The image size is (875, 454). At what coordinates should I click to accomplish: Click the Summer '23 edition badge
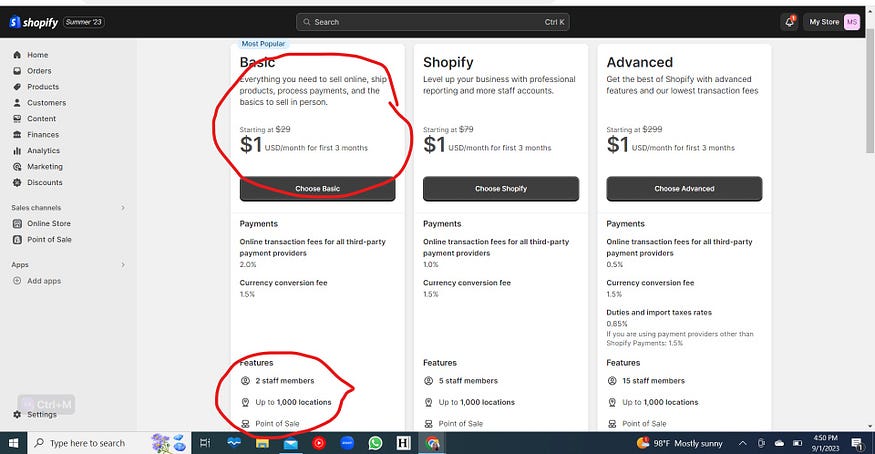[84, 22]
